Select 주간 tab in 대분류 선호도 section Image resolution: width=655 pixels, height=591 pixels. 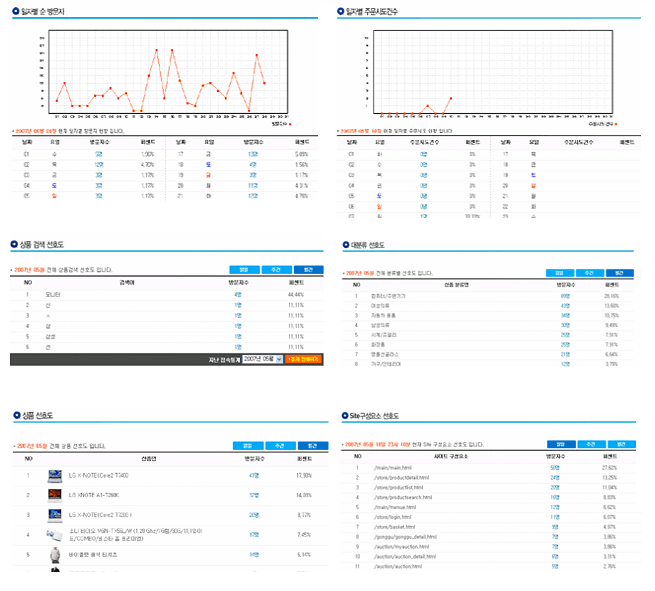tap(589, 273)
